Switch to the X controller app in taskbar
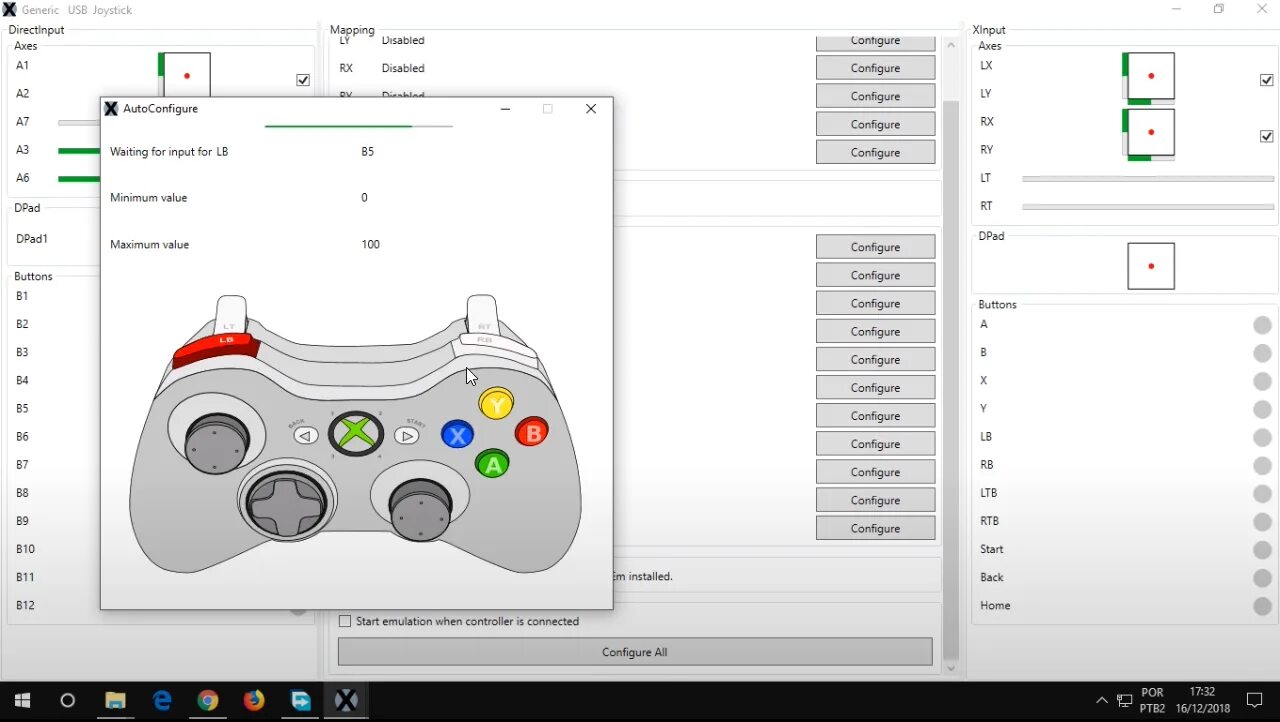The width and height of the screenshot is (1280, 722). [346, 700]
